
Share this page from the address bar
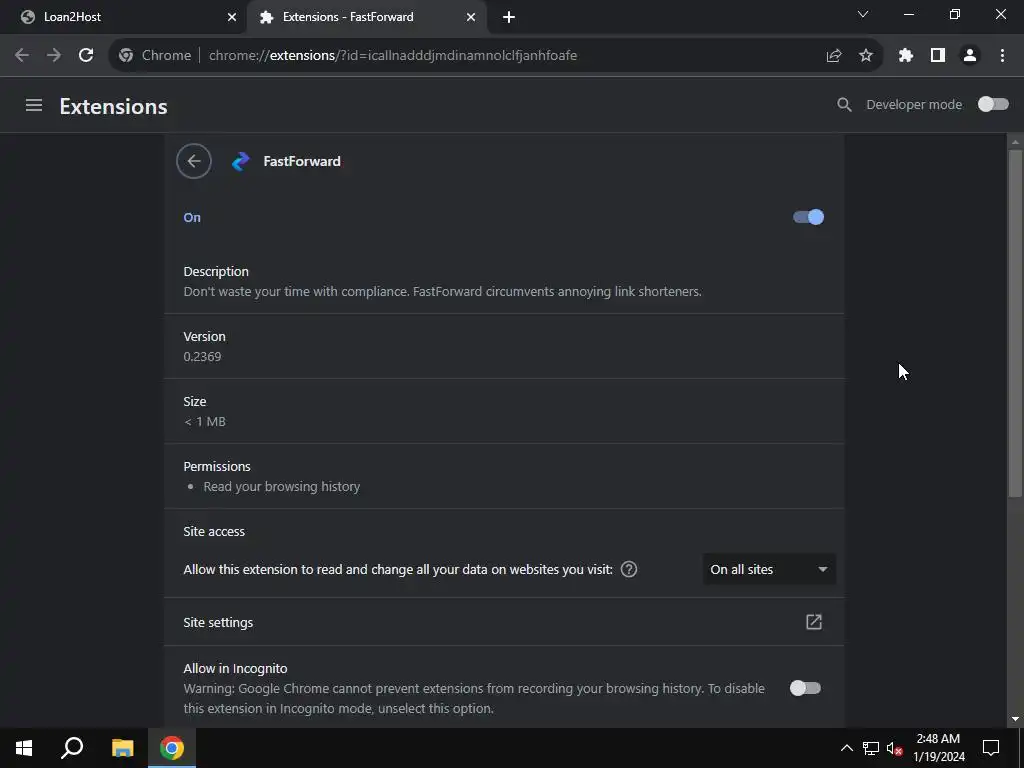click(x=834, y=56)
